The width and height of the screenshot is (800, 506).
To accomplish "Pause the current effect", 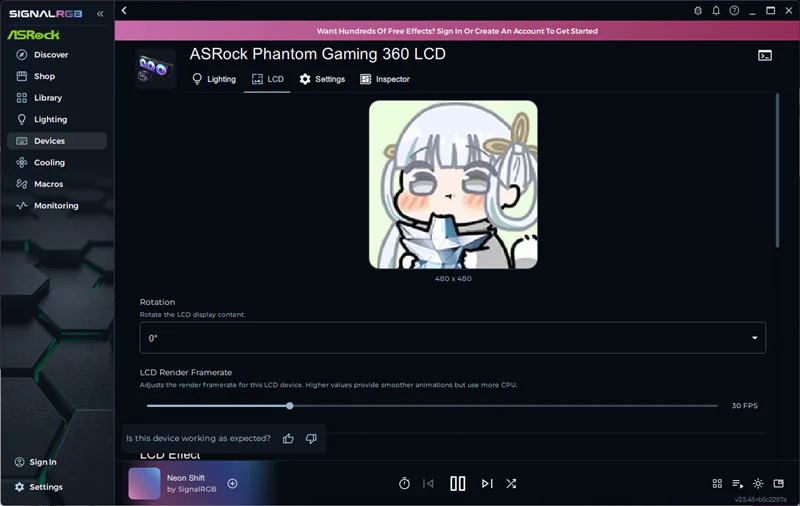I will point(458,484).
